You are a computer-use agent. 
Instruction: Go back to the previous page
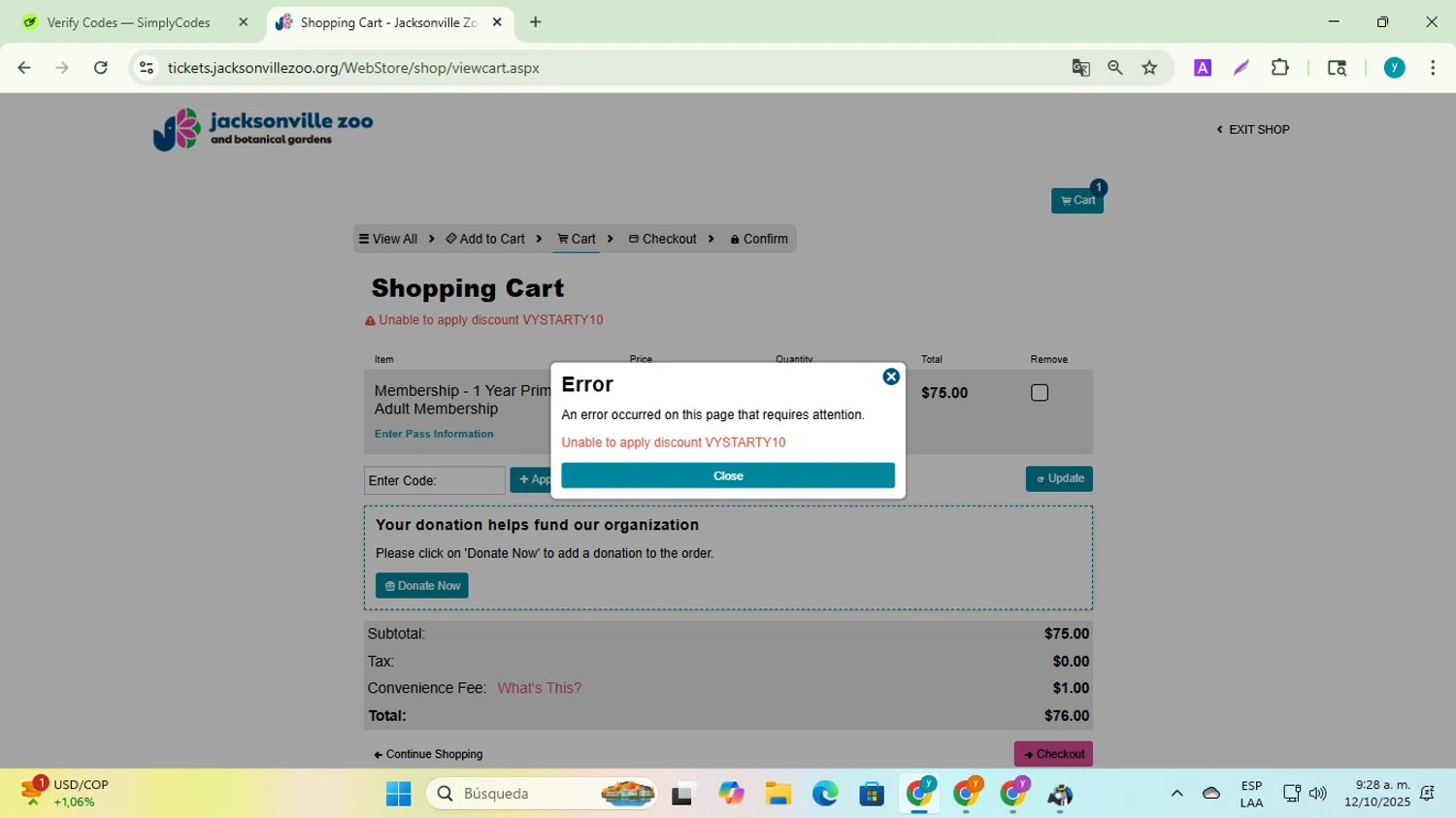tap(24, 68)
